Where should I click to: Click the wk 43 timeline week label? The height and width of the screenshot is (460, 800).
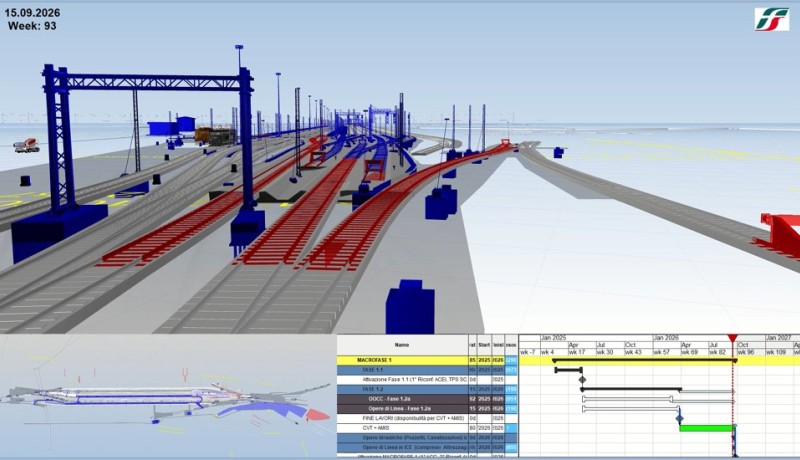tap(632, 352)
